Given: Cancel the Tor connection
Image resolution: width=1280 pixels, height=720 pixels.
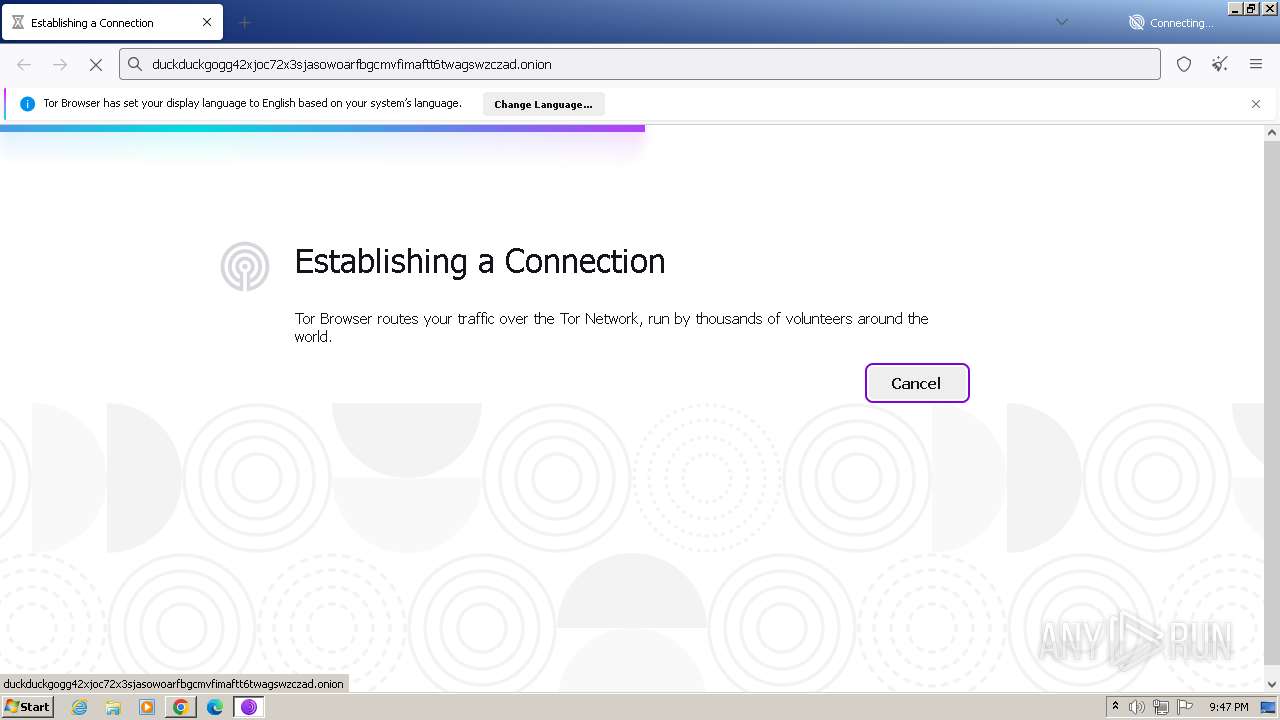Looking at the screenshot, I should pos(917,383).
